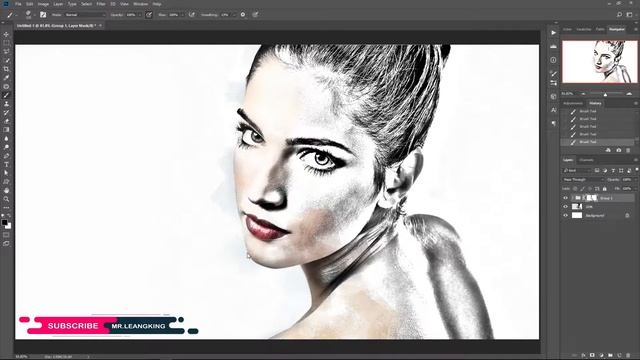The width and height of the screenshot is (640, 360).
Task: Click the smoothing options gear icon
Action: (243, 15)
